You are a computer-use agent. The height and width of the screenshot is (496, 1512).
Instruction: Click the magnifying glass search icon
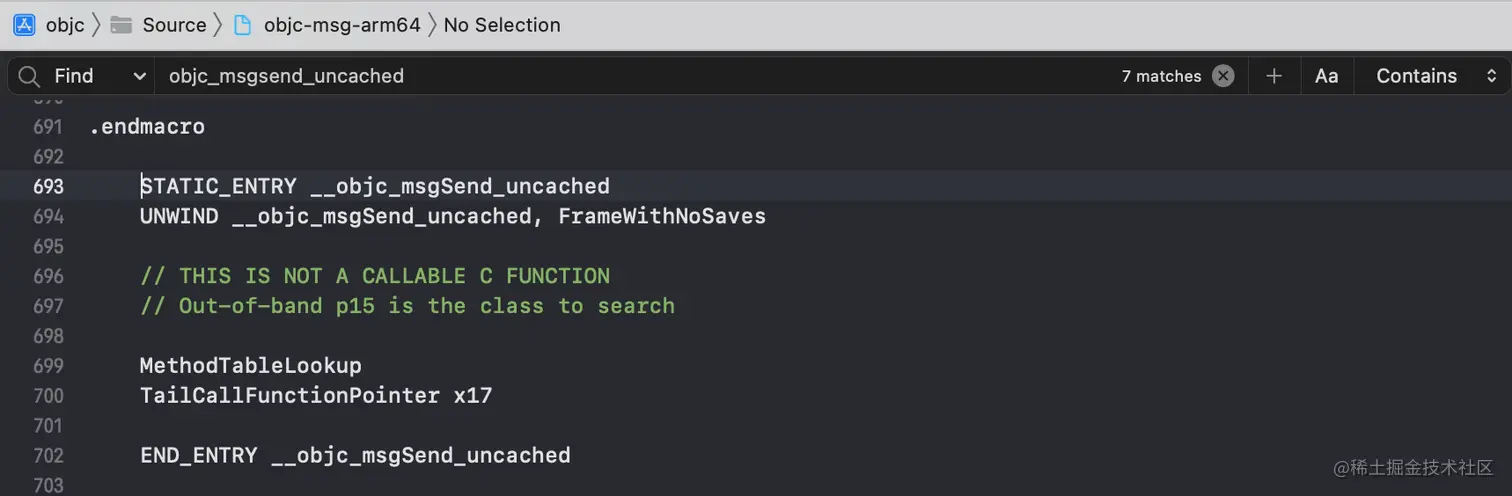[29, 76]
